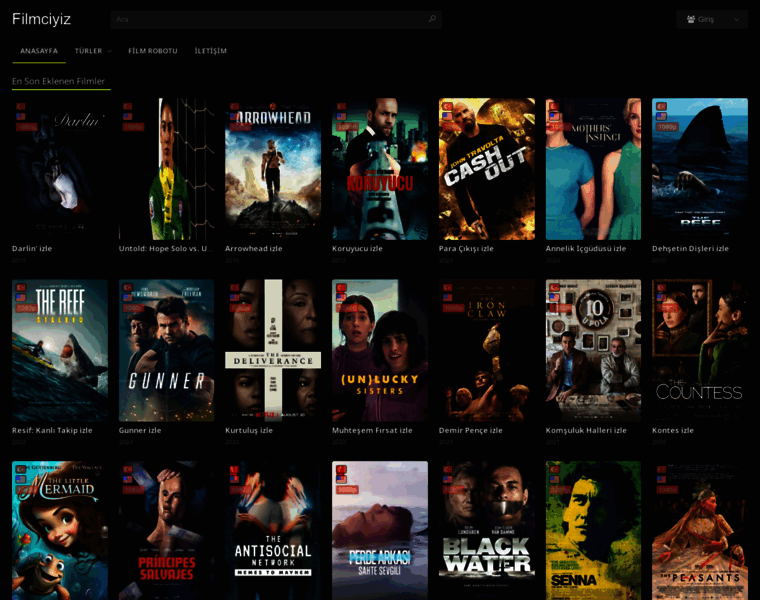This screenshot has width=760, height=600.
Task: Click the US flag icon on Little Mermaid poster
Action: tap(20, 479)
